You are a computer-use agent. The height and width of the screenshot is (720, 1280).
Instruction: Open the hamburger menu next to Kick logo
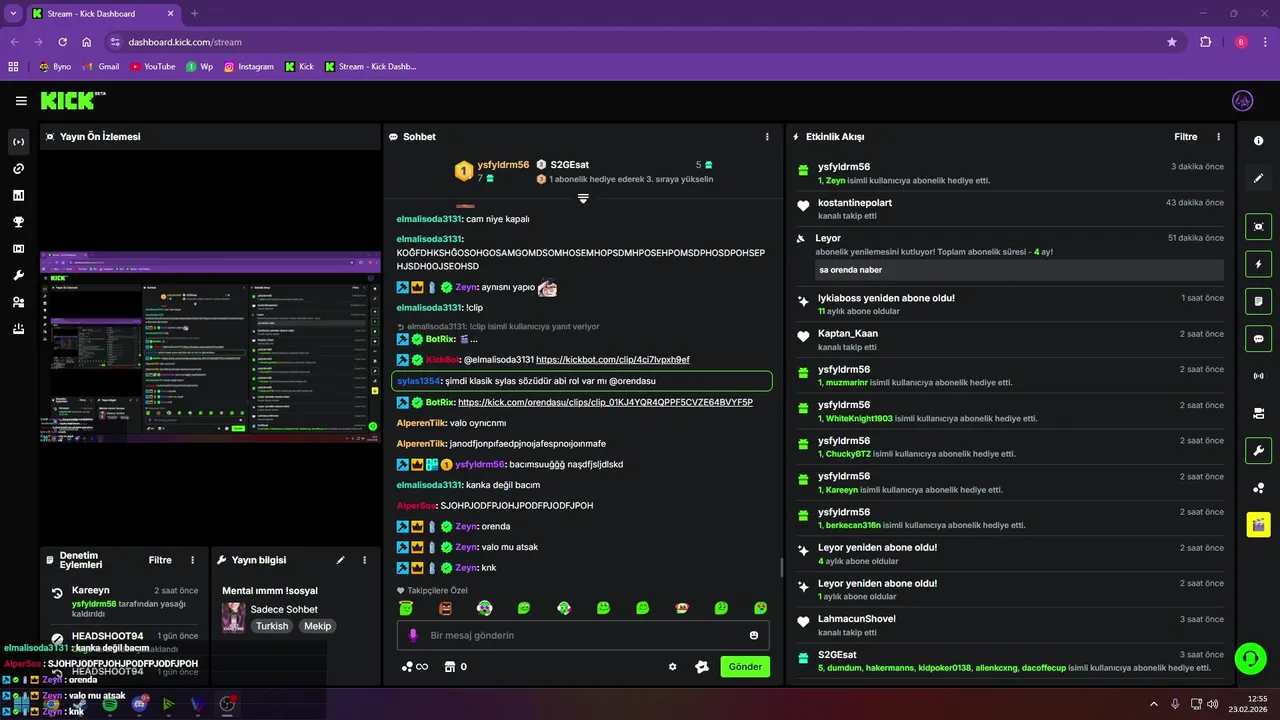21,101
